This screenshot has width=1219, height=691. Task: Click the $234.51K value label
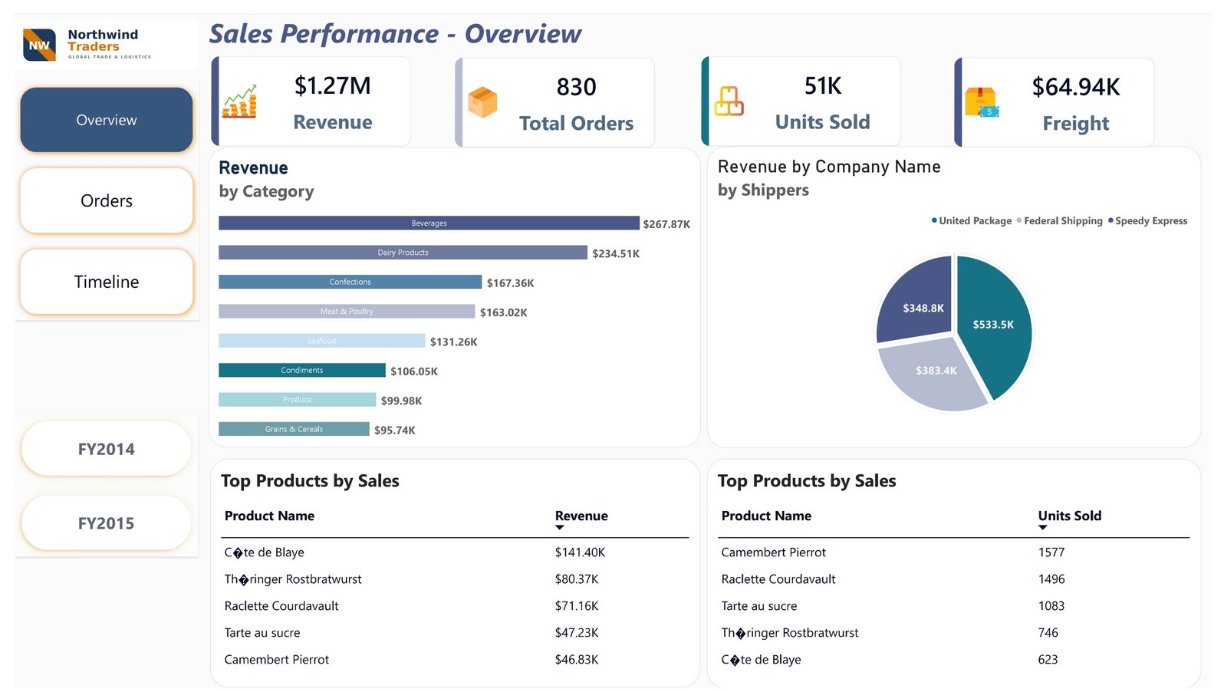tap(616, 254)
